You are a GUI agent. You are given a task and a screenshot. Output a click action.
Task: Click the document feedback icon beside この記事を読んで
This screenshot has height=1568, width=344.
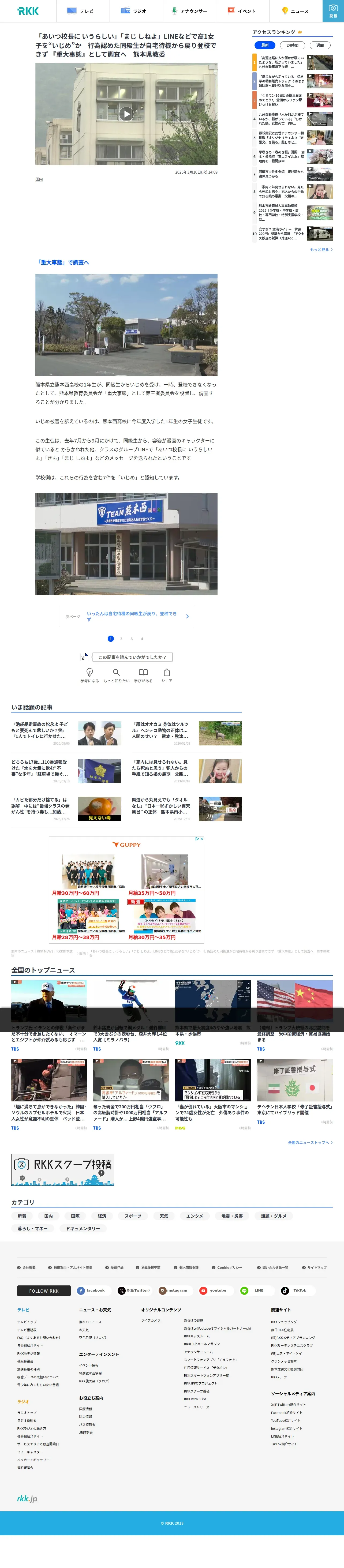click(x=84, y=657)
